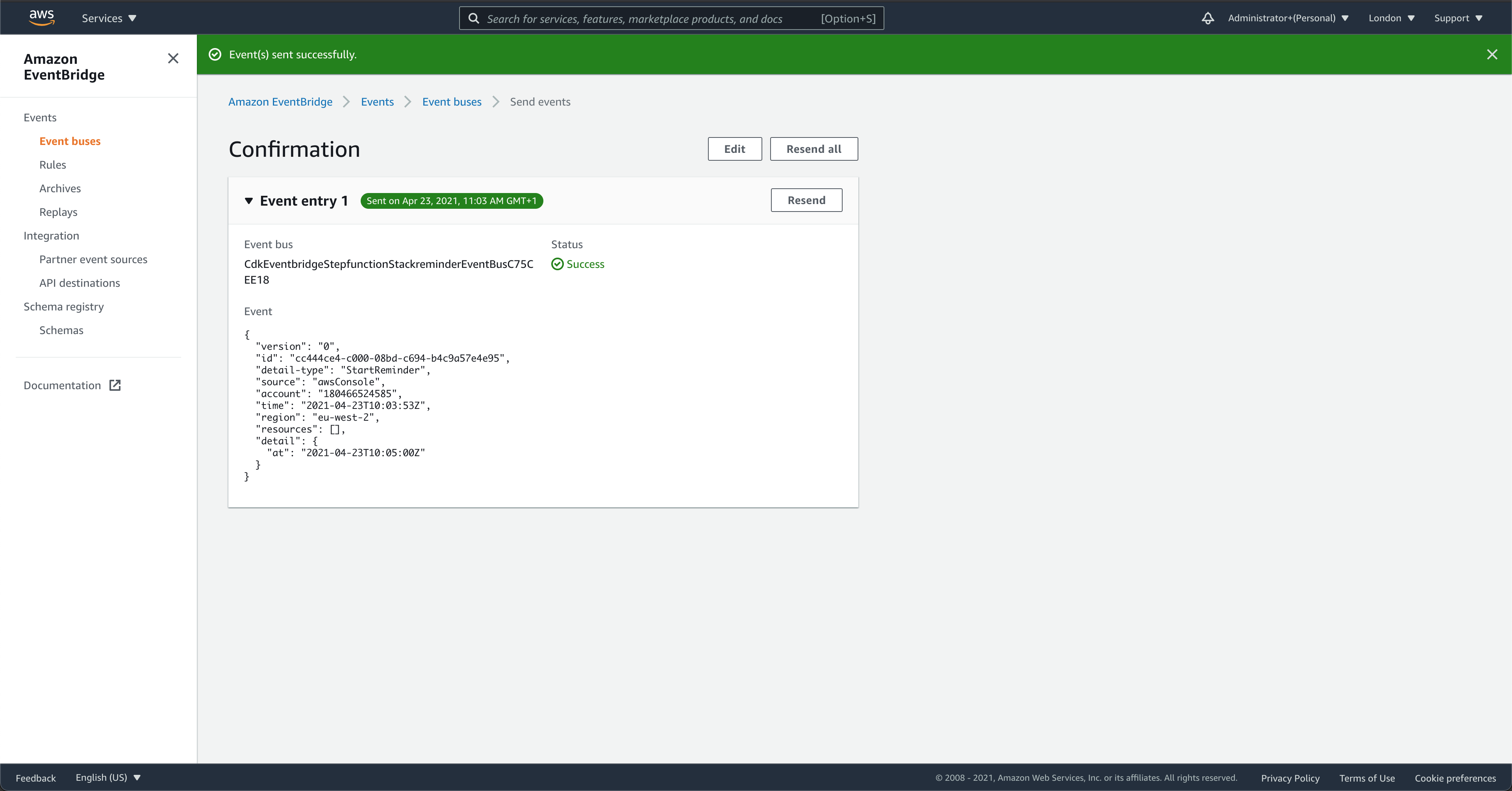Open the London region selector
This screenshot has height=791, width=1512.
click(1391, 18)
